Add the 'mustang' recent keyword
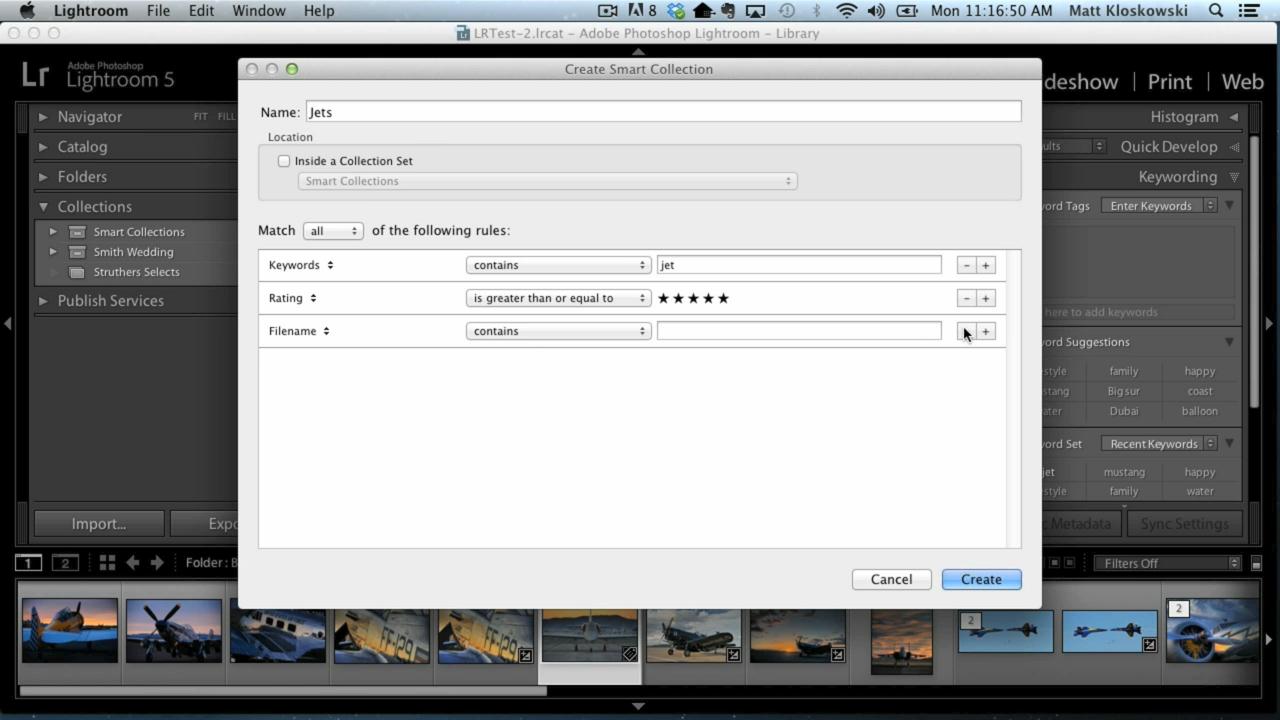The image size is (1280, 720). pyautogui.click(x=1124, y=472)
